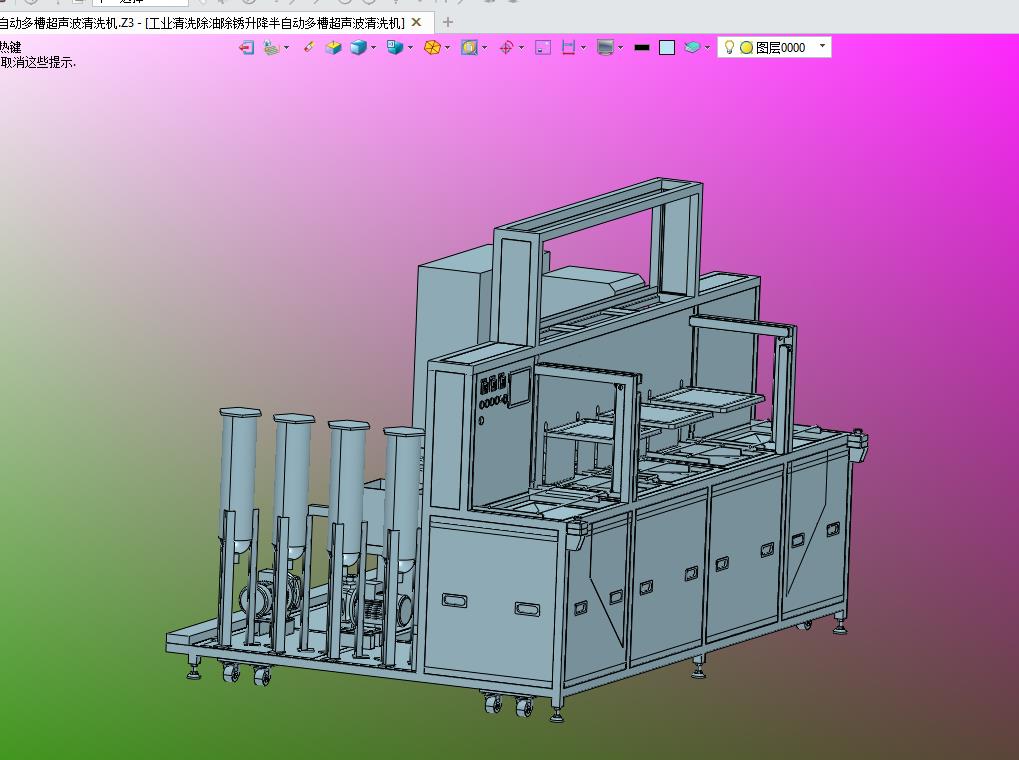Click the shaded blue cube display icon

pos(358,47)
